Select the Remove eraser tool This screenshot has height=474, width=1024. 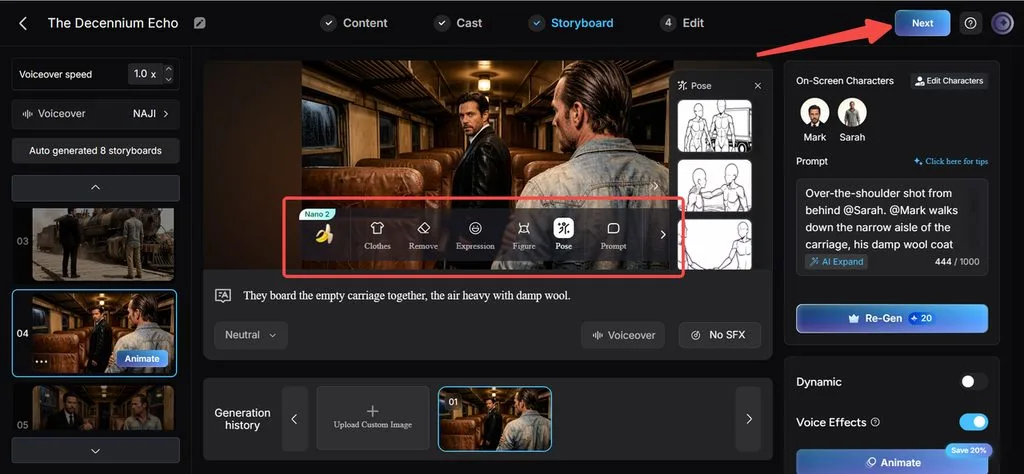click(423, 235)
